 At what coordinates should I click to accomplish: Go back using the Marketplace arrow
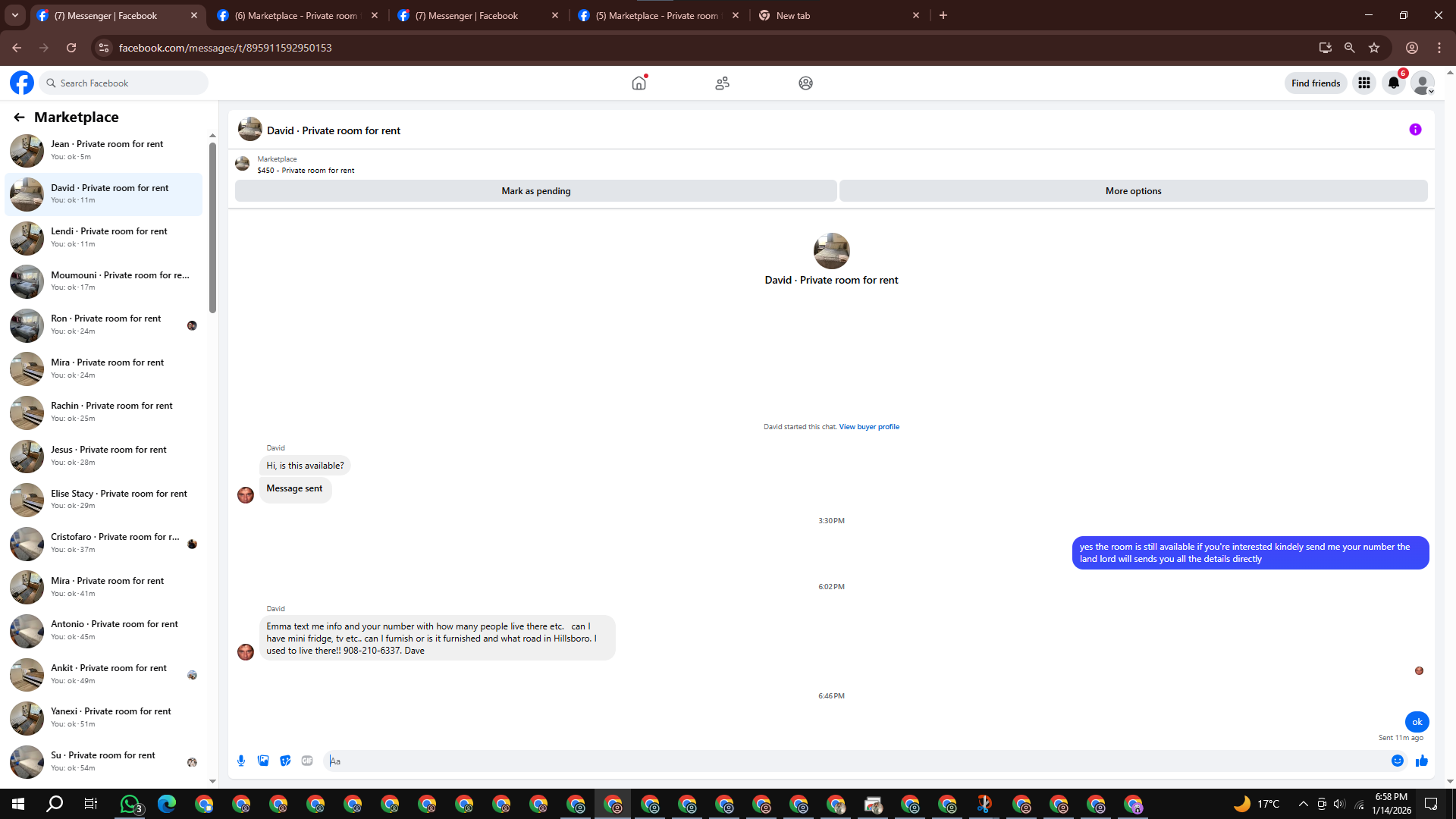coord(19,117)
